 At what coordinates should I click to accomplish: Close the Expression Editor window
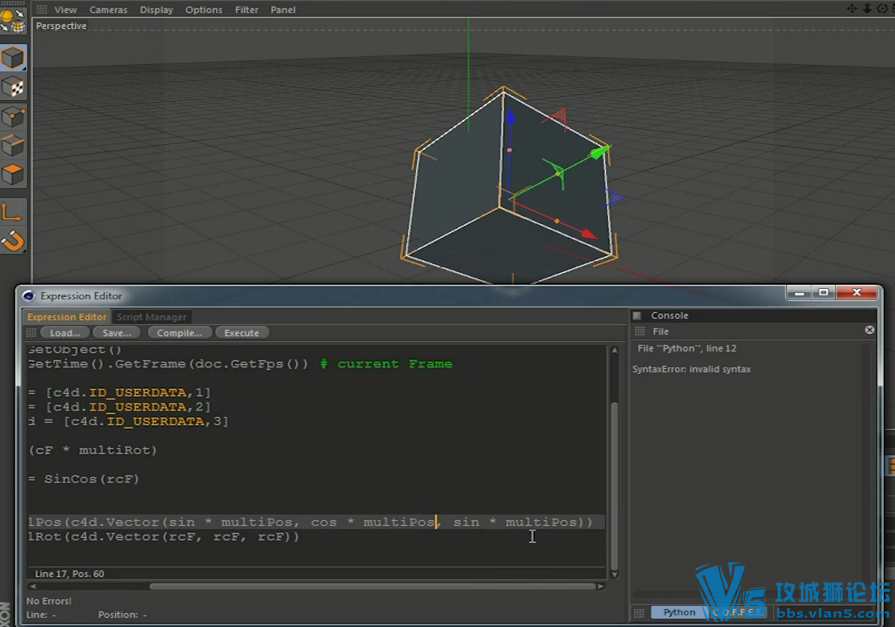tap(856, 293)
